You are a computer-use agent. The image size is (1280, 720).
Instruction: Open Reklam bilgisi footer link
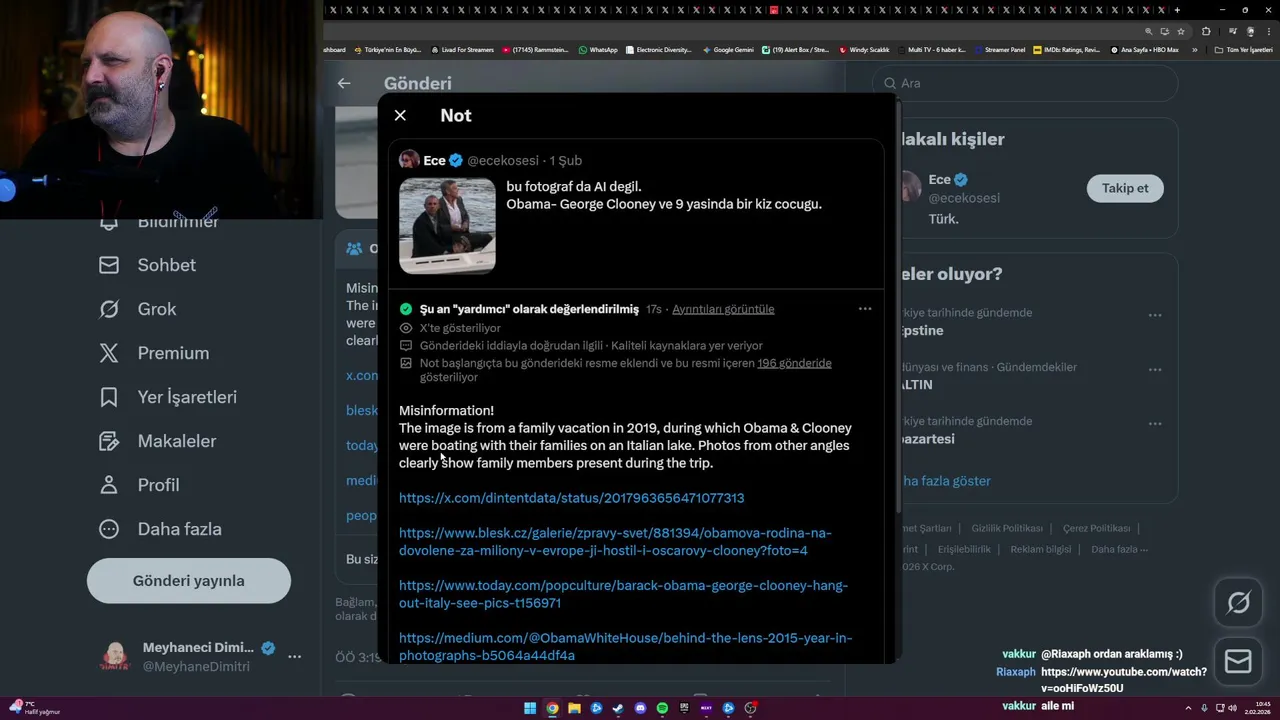[1041, 549]
